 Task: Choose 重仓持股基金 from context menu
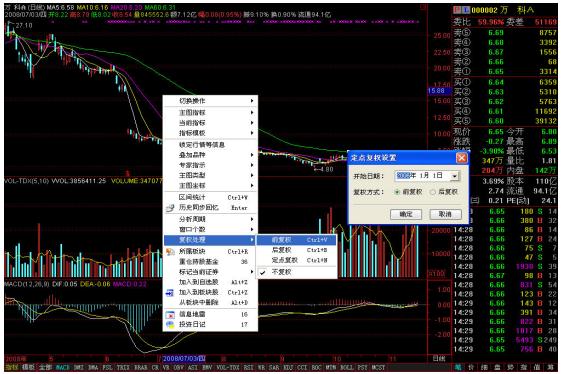click(x=210, y=262)
